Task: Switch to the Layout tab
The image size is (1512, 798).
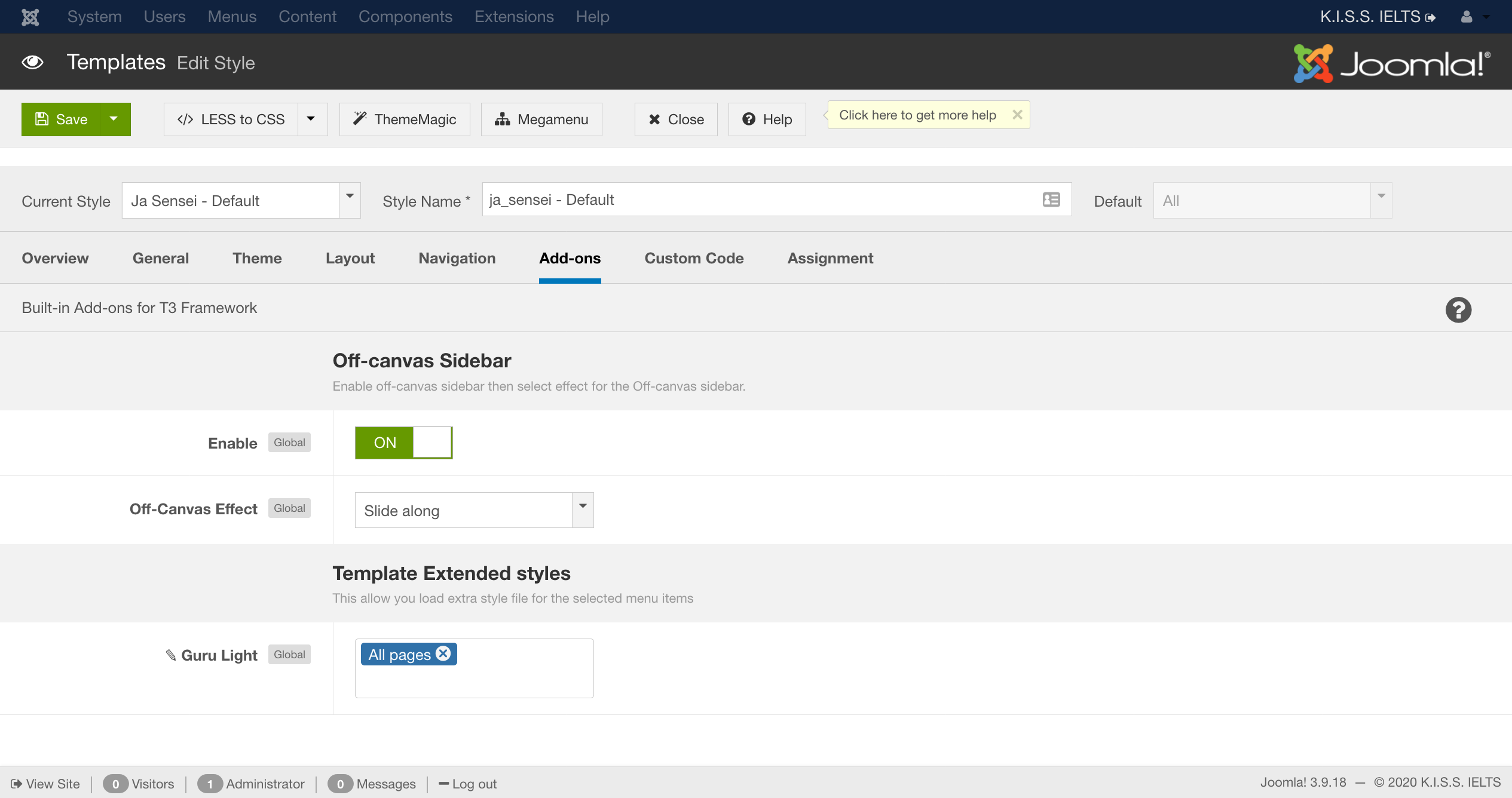Action: [x=350, y=258]
